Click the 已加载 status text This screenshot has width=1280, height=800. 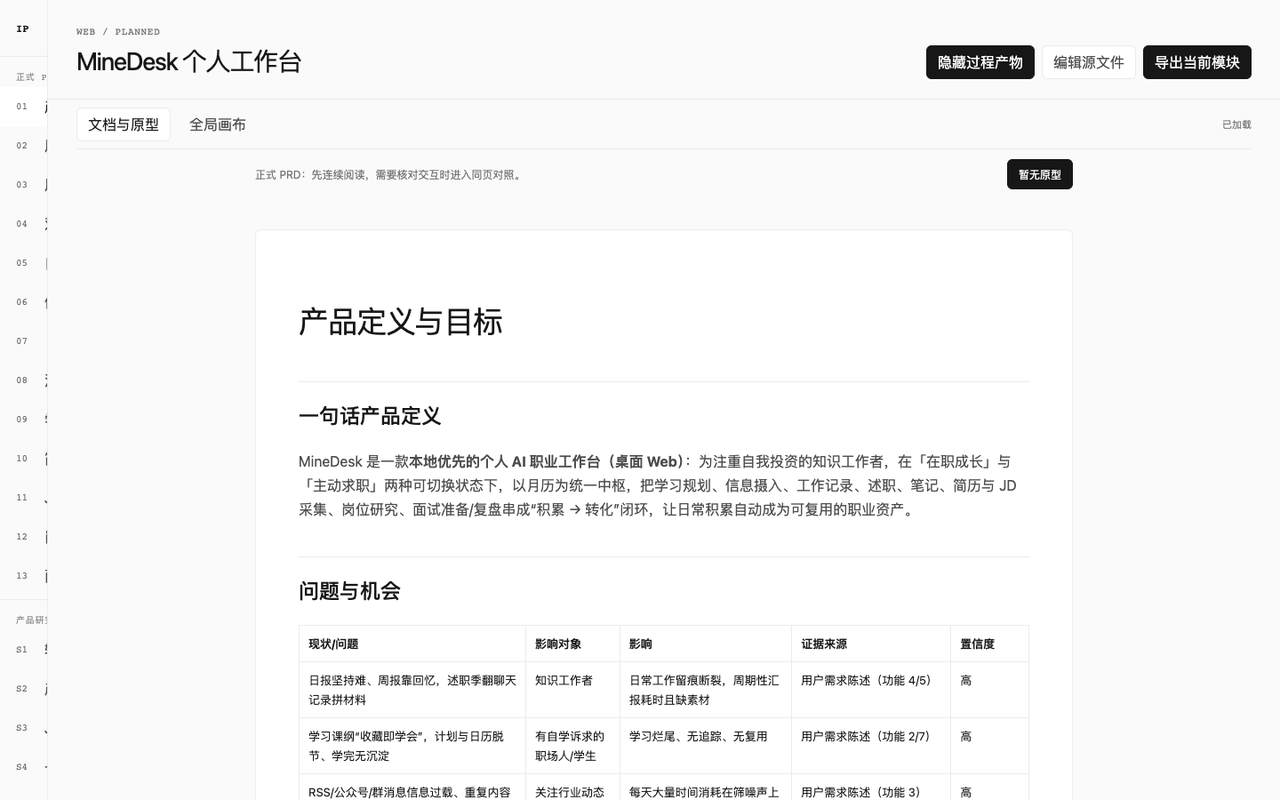(1236, 125)
